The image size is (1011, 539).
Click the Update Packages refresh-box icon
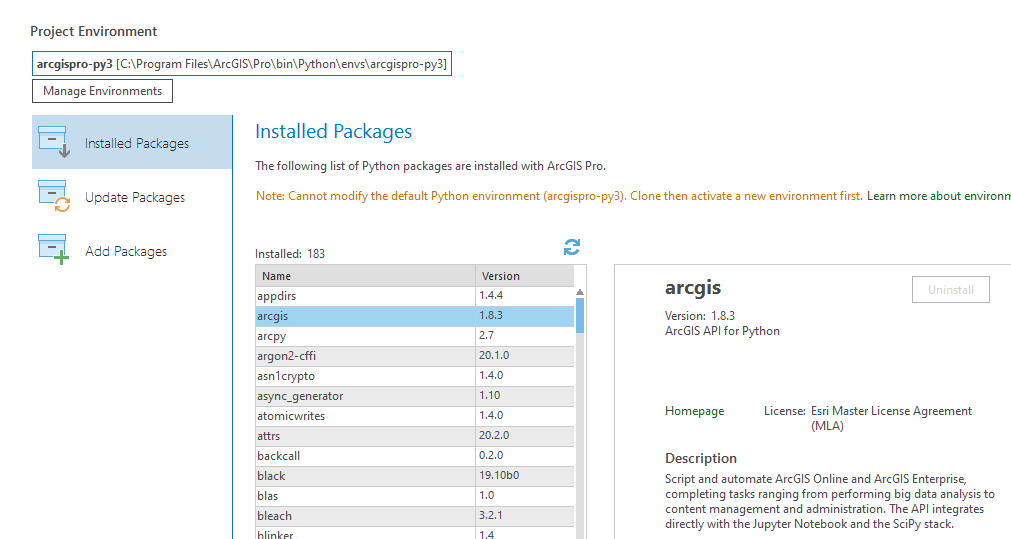pyautogui.click(x=52, y=196)
